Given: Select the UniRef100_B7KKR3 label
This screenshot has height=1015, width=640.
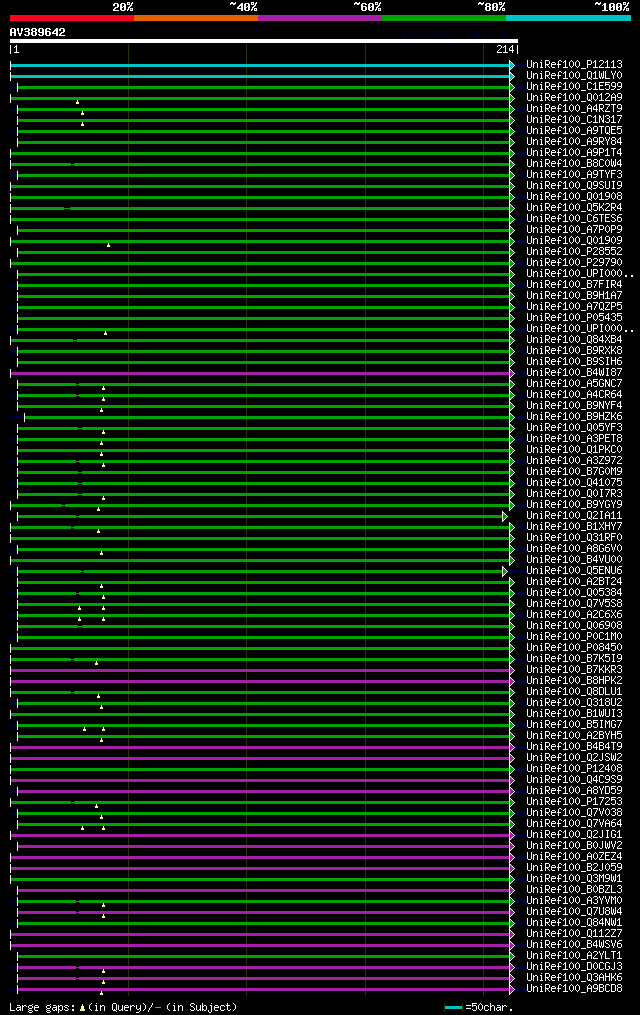Looking at the screenshot, I should pos(574,670).
